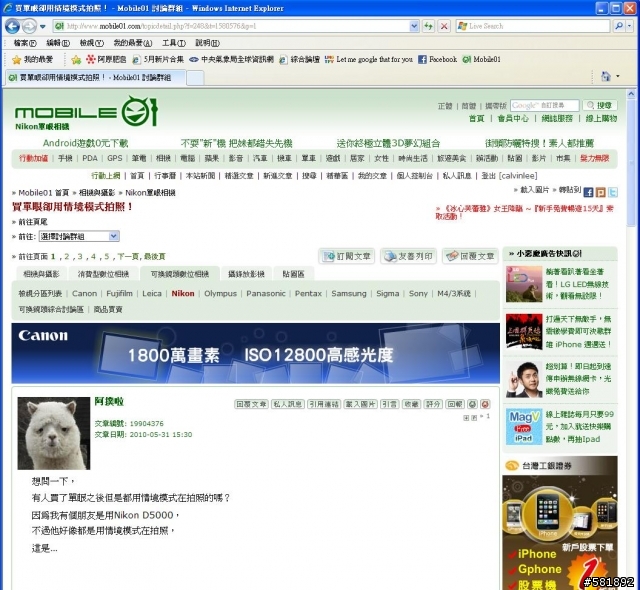Click the Google custom search input field
640x590 pixels.
[544, 105]
